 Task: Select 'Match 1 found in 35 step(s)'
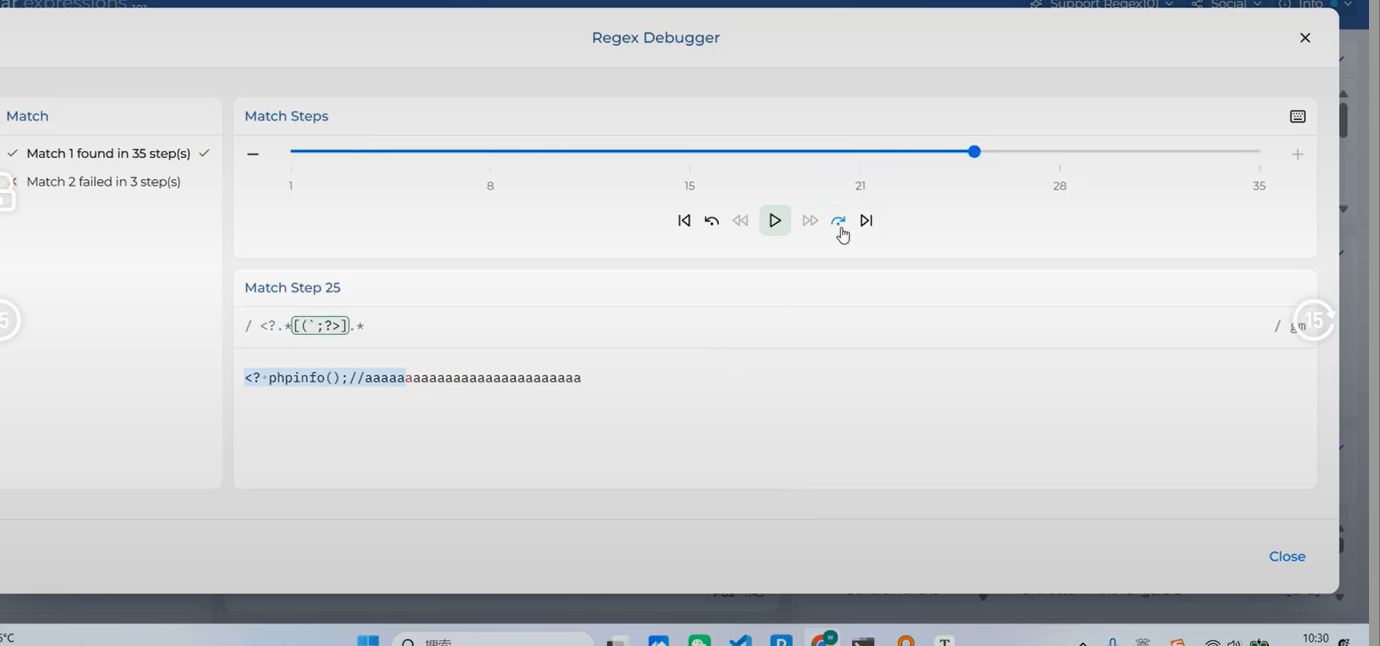(108, 153)
